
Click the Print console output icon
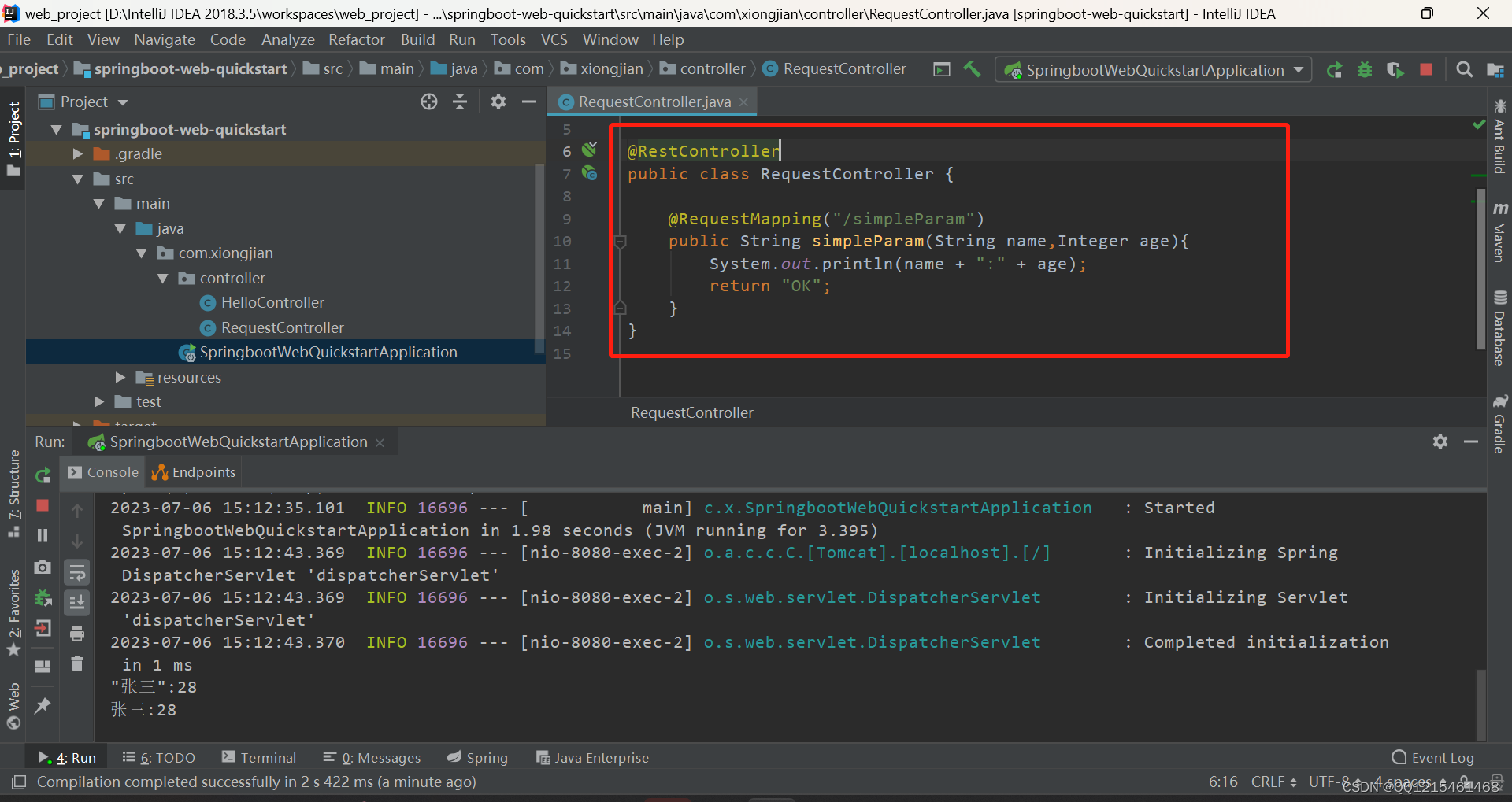[x=77, y=634]
